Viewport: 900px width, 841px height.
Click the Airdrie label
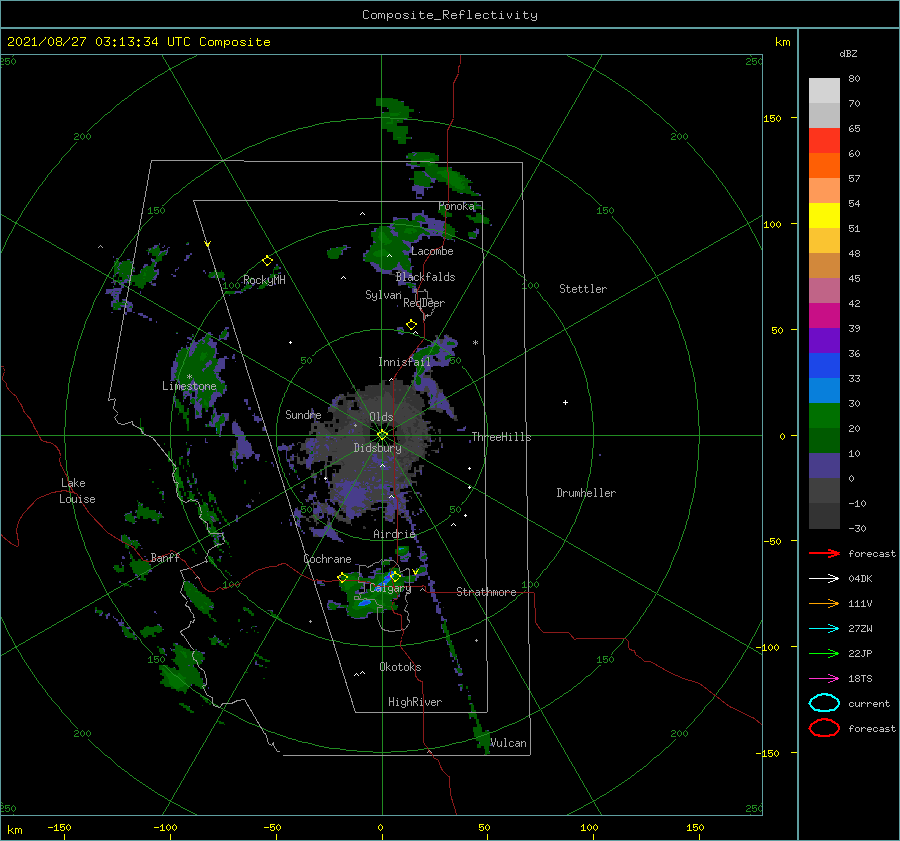[394, 534]
